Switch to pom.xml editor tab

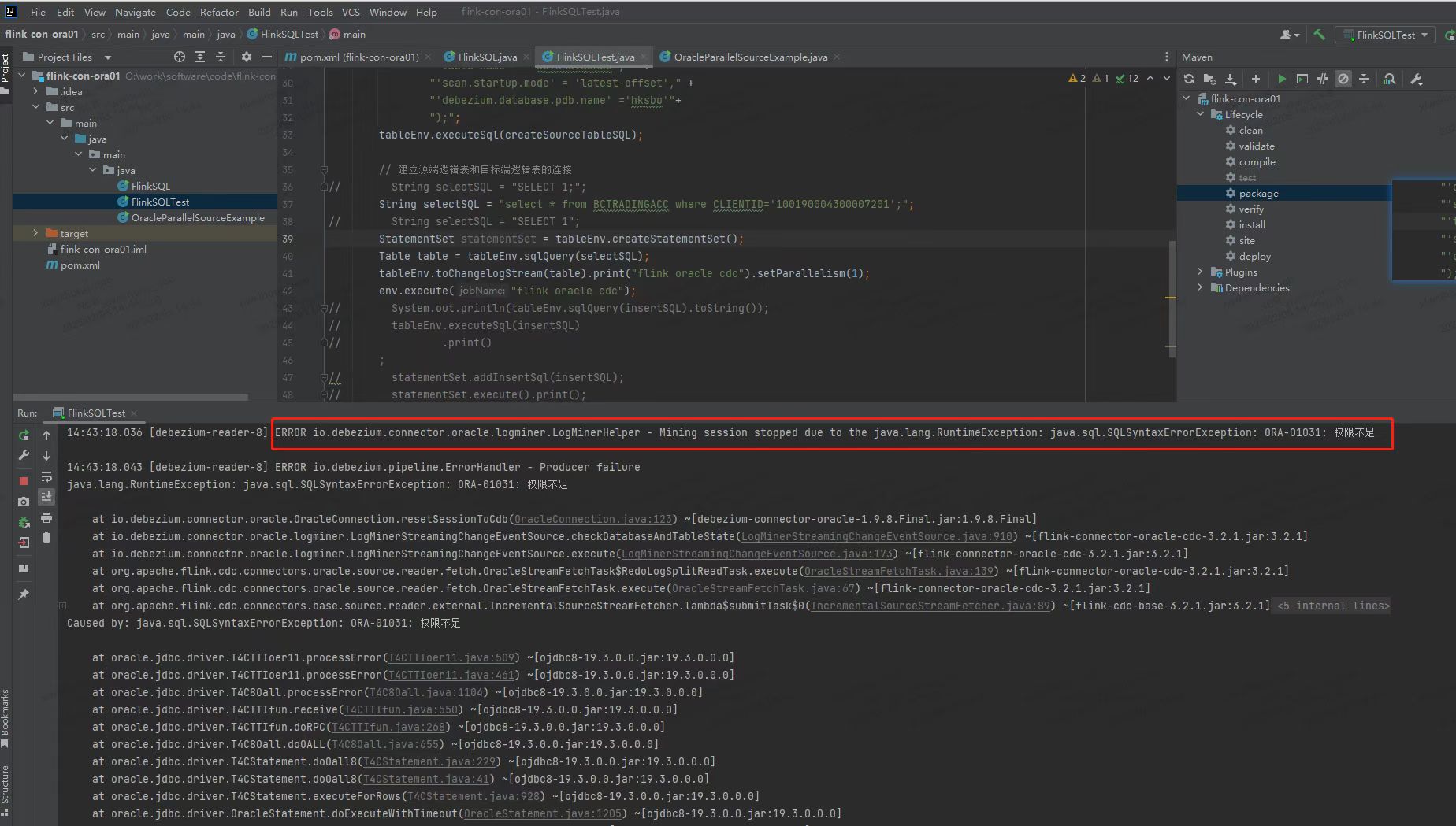coord(358,57)
